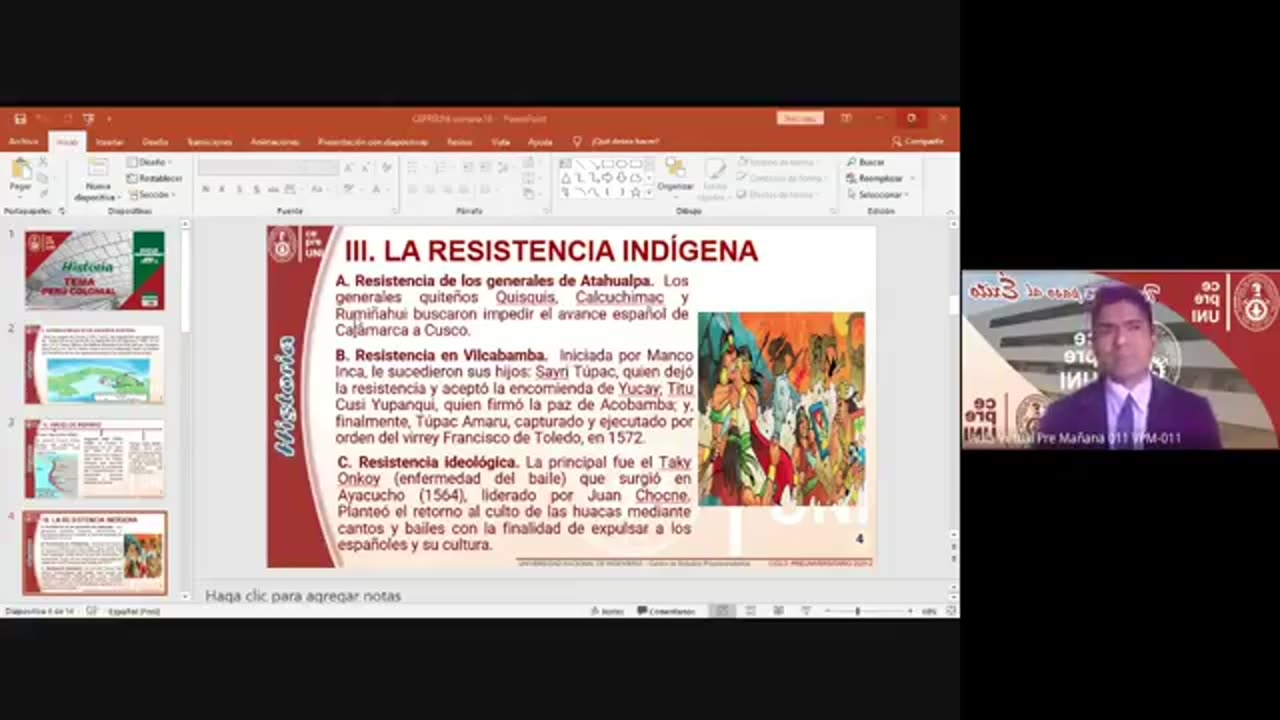1280x720 pixels.
Task: Toggle align right paragraph
Action: click(446, 189)
